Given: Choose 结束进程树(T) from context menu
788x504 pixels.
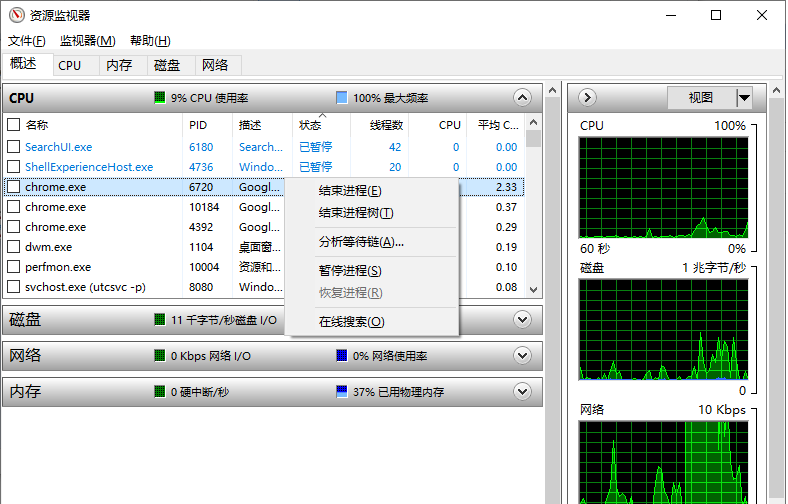Looking at the screenshot, I should (x=372, y=213).
